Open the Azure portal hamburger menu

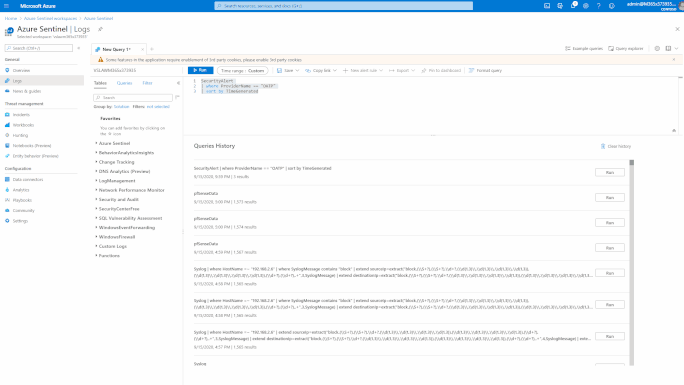6,6
